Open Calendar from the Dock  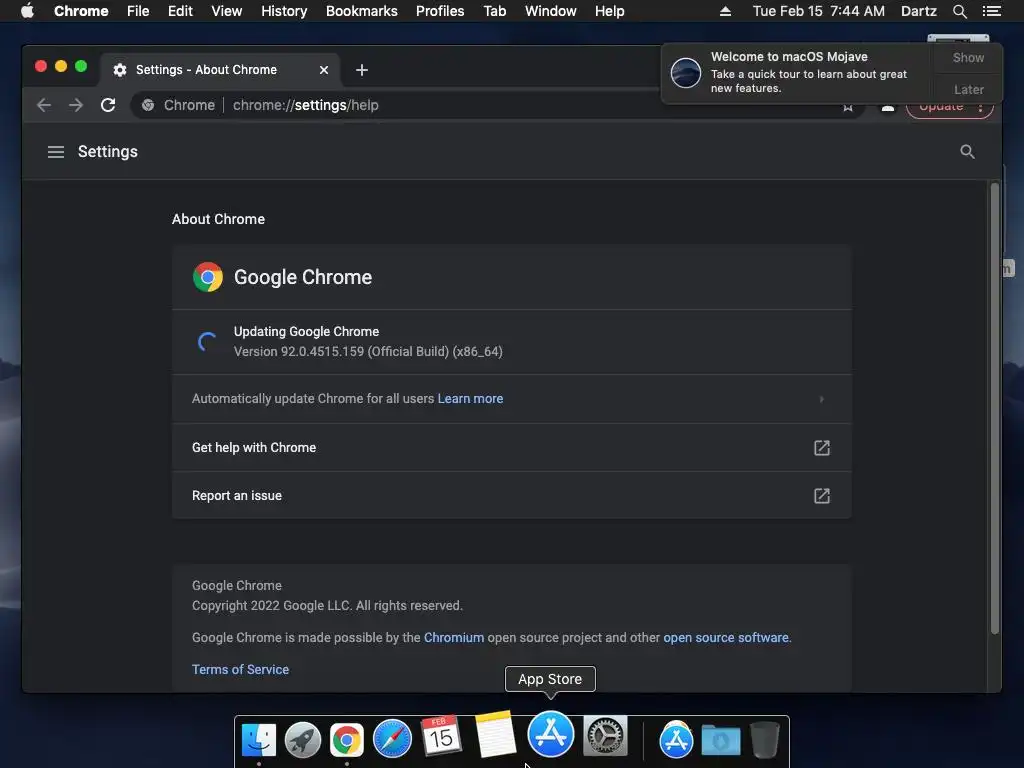[441, 736]
